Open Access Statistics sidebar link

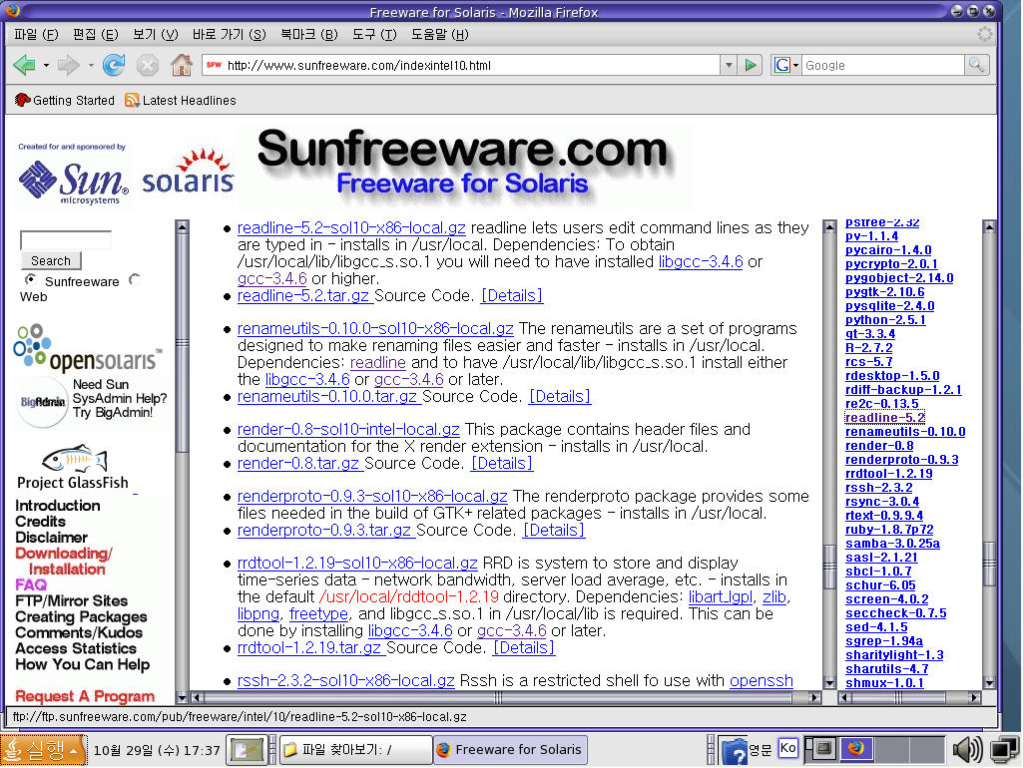point(76,648)
